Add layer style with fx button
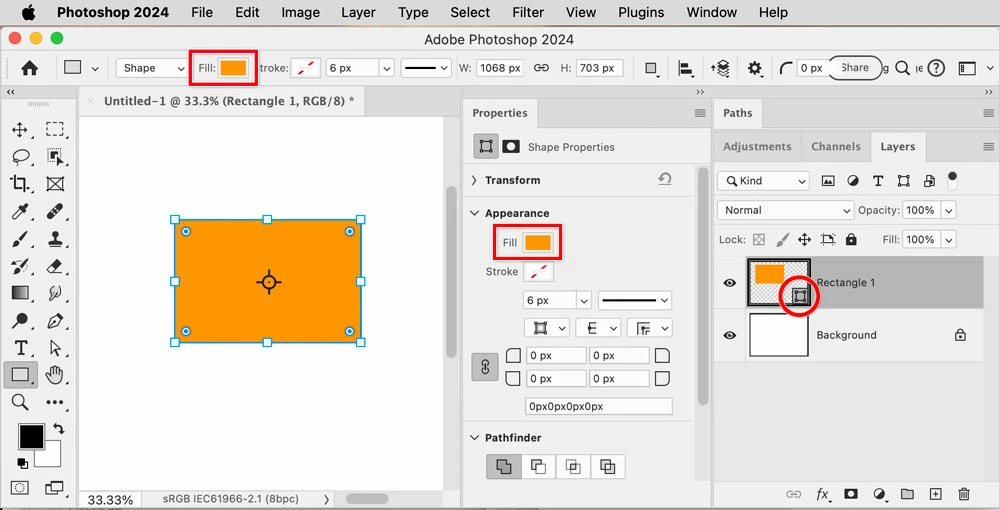 point(823,494)
